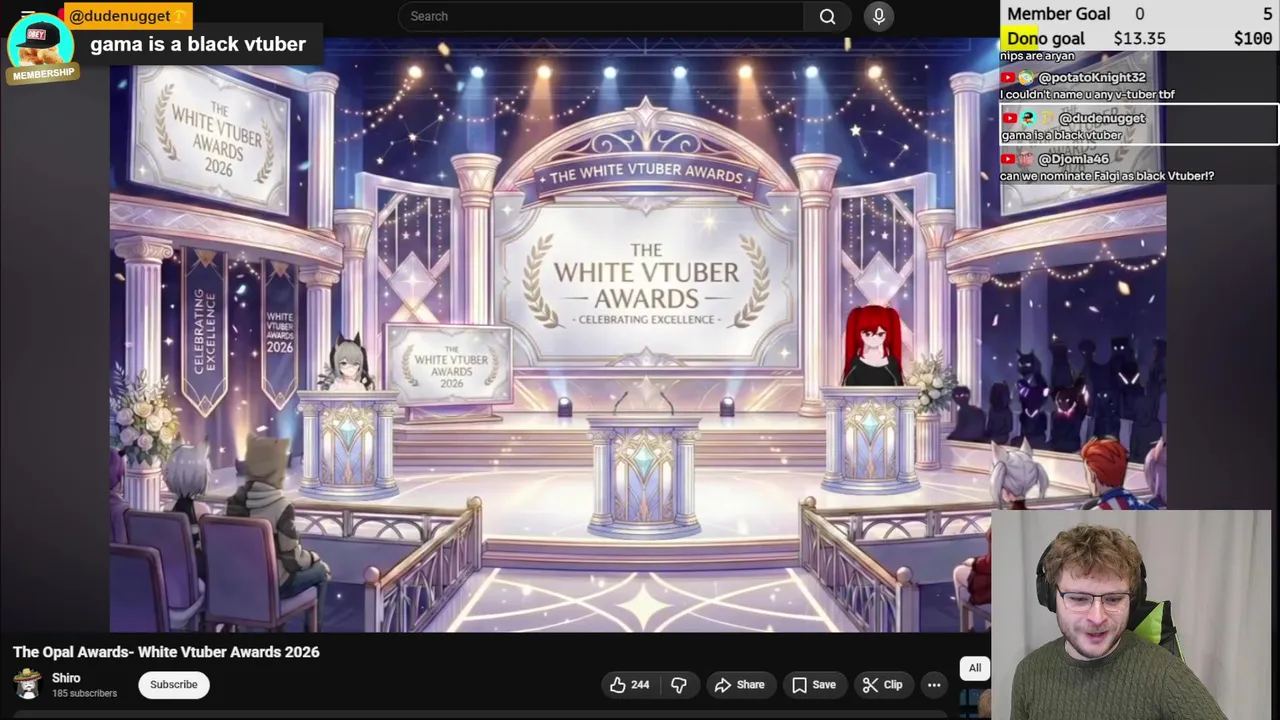Click the search magnifier button
Viewport: 1280px width, 720px height.
(827, 16)
